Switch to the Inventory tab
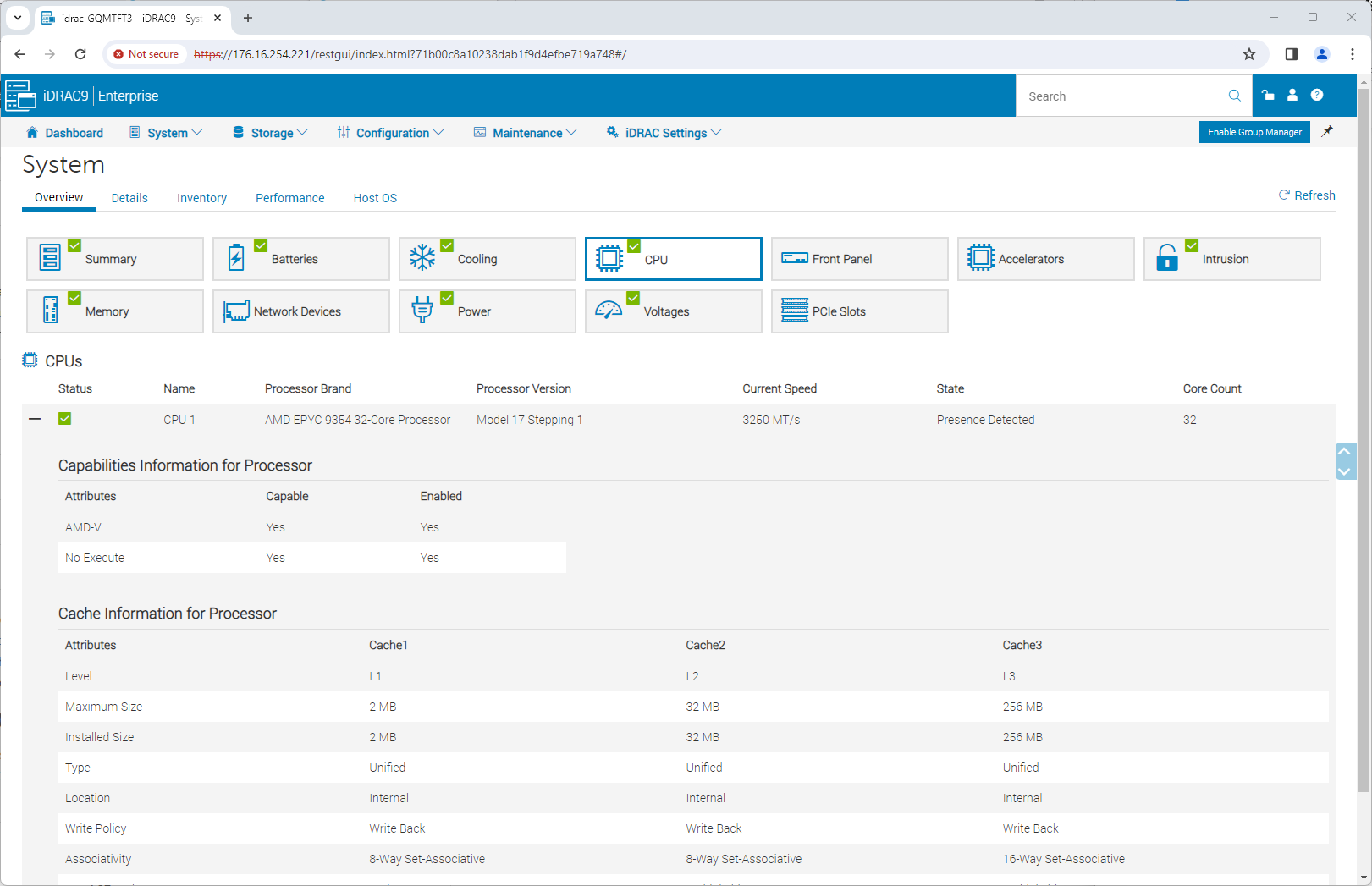The height and width of the screenshot is (886, 1372). 201,198
